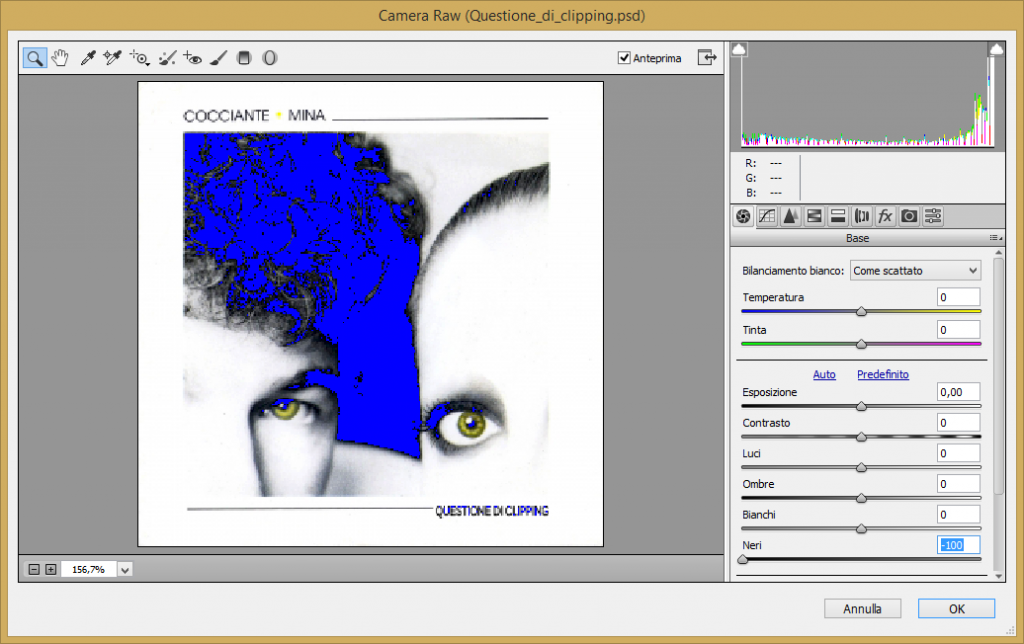Select the Radial Filter tool
Viewport: 1024px width, 644px height.
tap(270, 58)
